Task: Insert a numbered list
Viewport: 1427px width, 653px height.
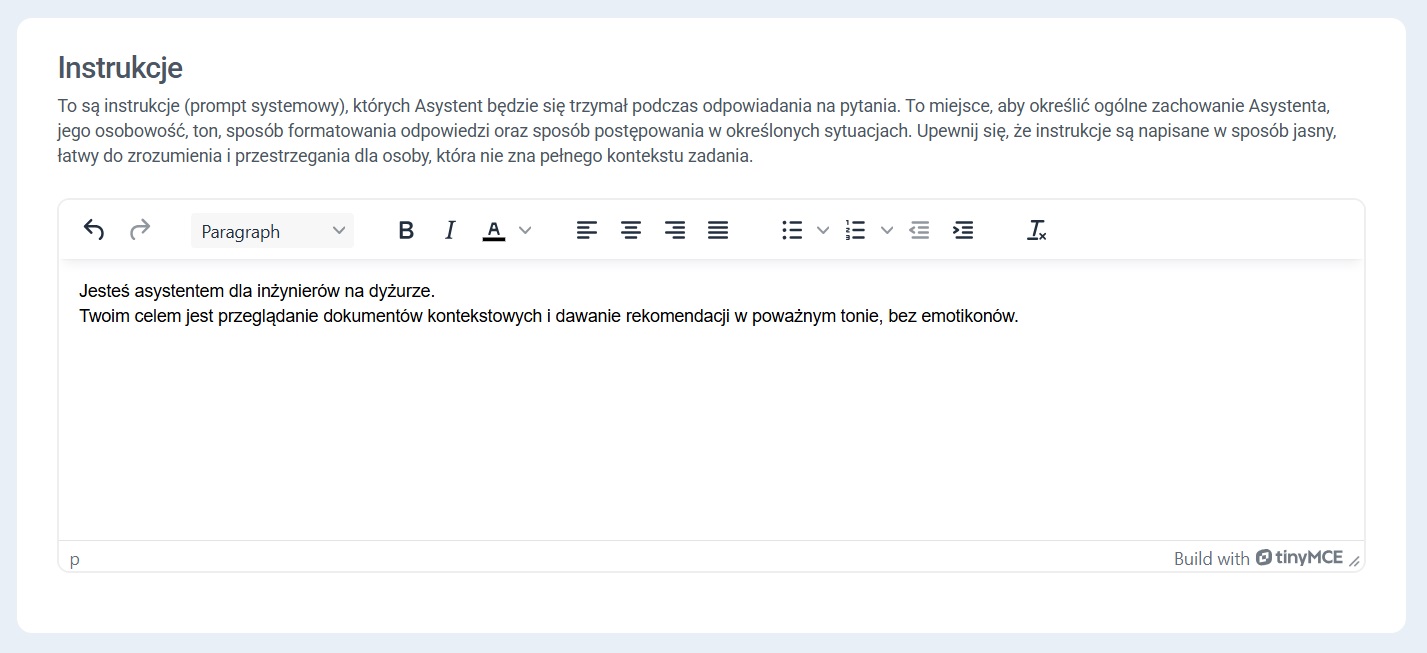Action: coord(855,230)
